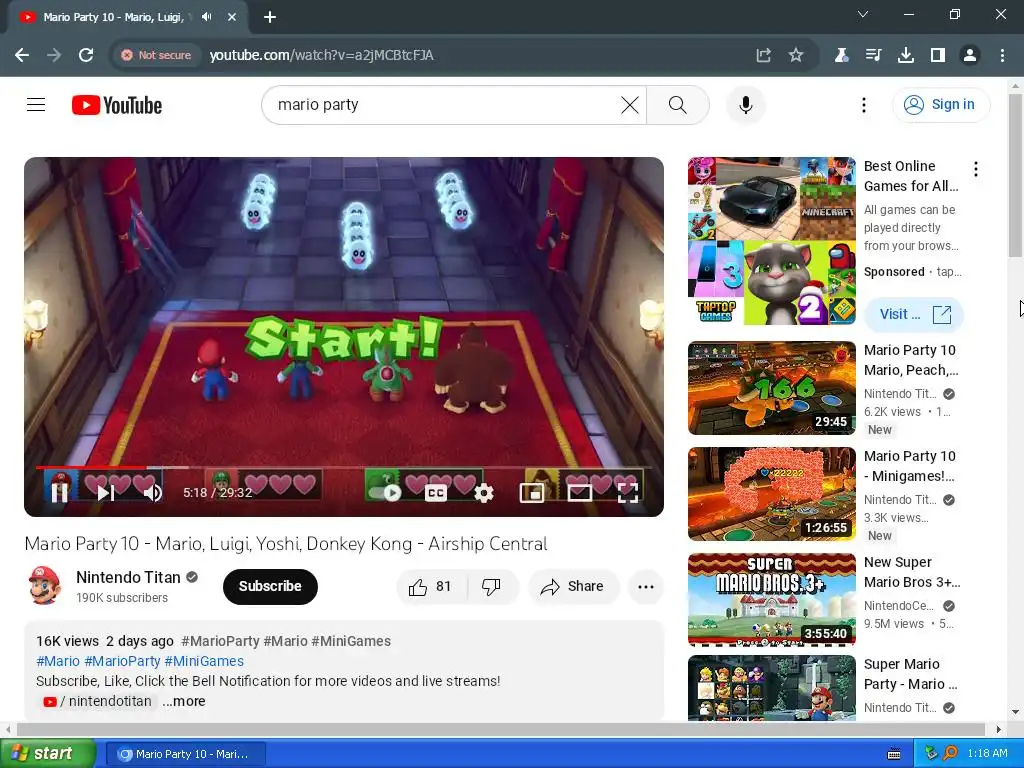The height and width of the screenshot is (768, 1024).
Task: Open the #MiniGames blue hashtag link
Action: 204,661
